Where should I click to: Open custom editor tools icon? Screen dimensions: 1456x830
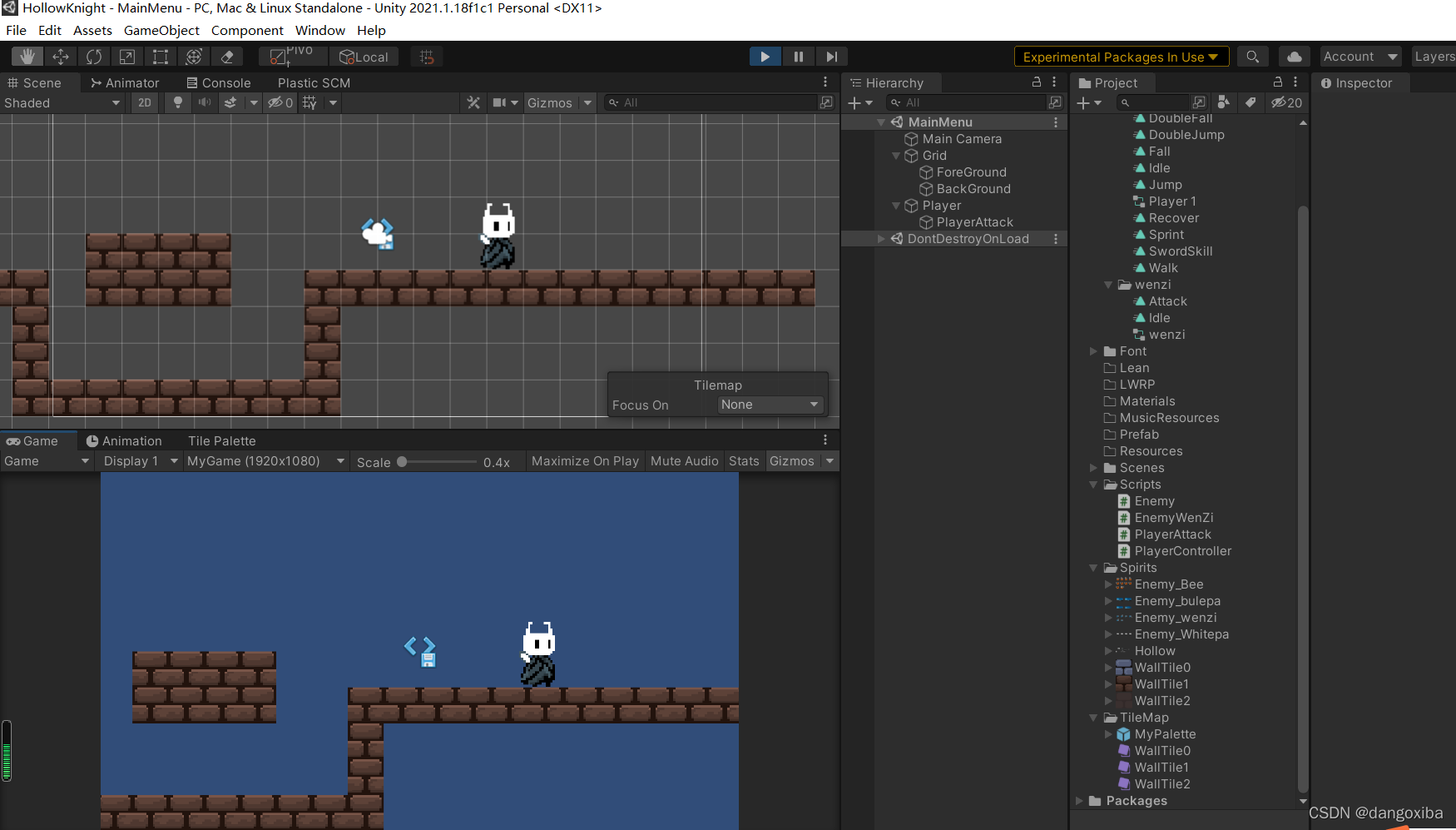pyautogui.click(x=227, y=57)
